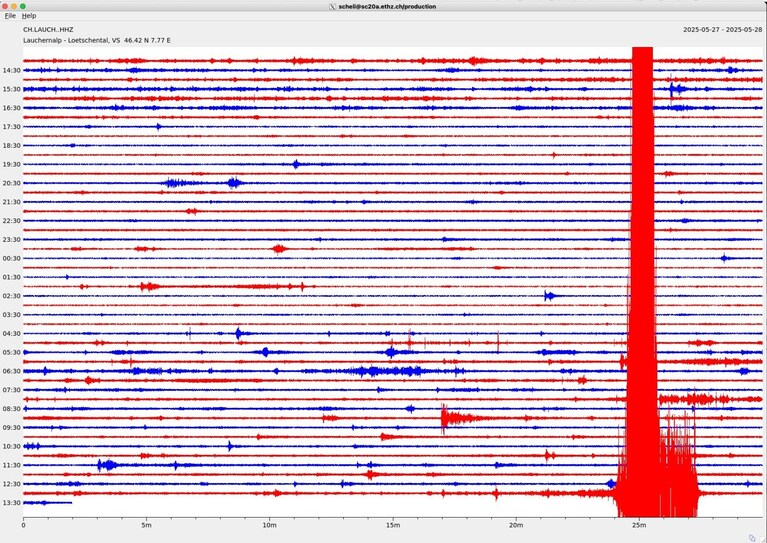767x543 pixels.
Task: Click the yellow minimize window button
Action: (14, 6)
